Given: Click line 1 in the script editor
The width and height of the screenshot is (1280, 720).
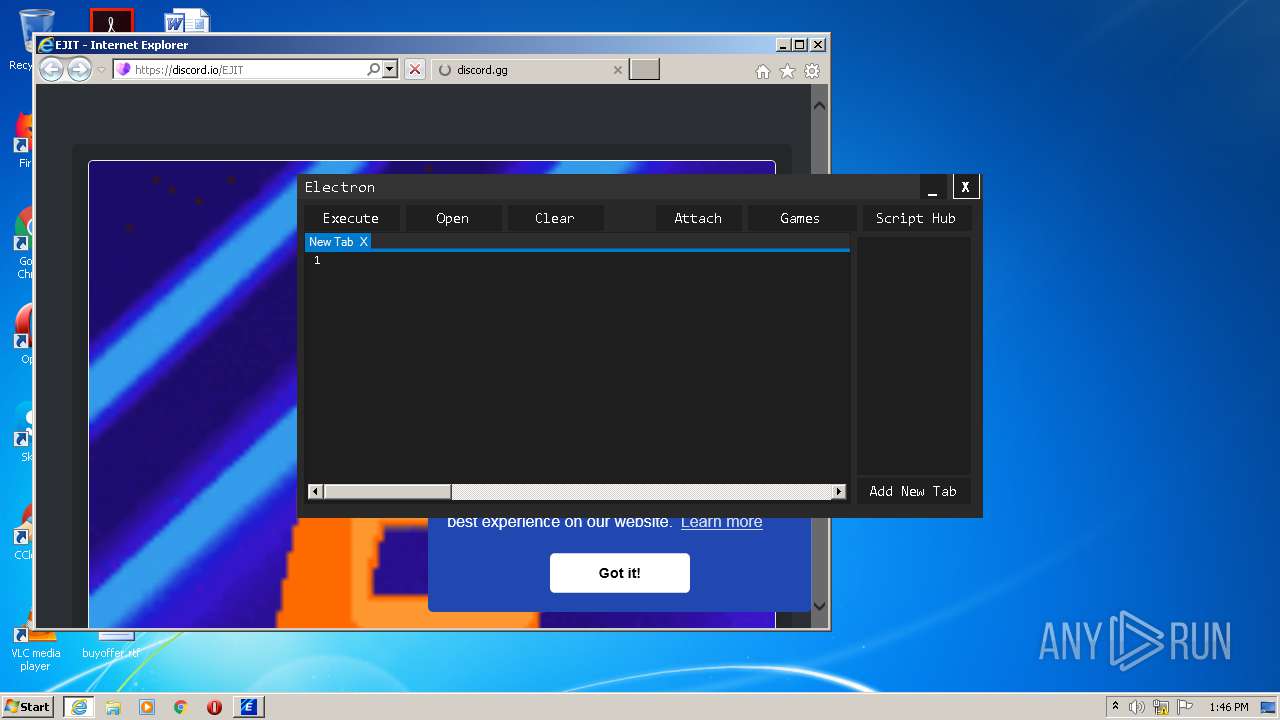Looking at the screenshot, I should tap(578, 260).
